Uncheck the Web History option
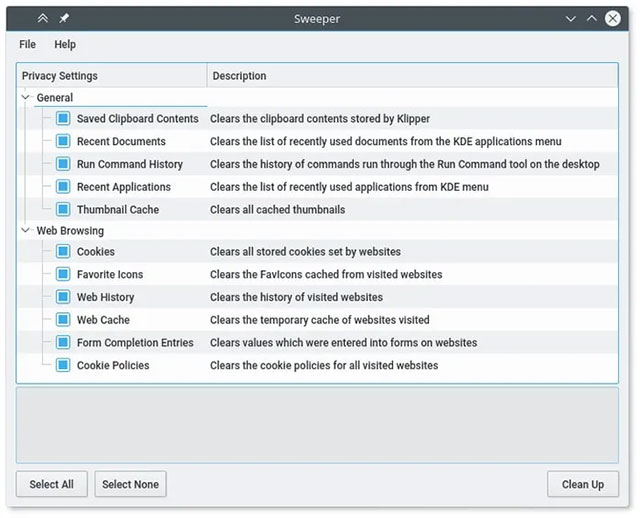The image size is (640, 518). click(x=63, y=297)
